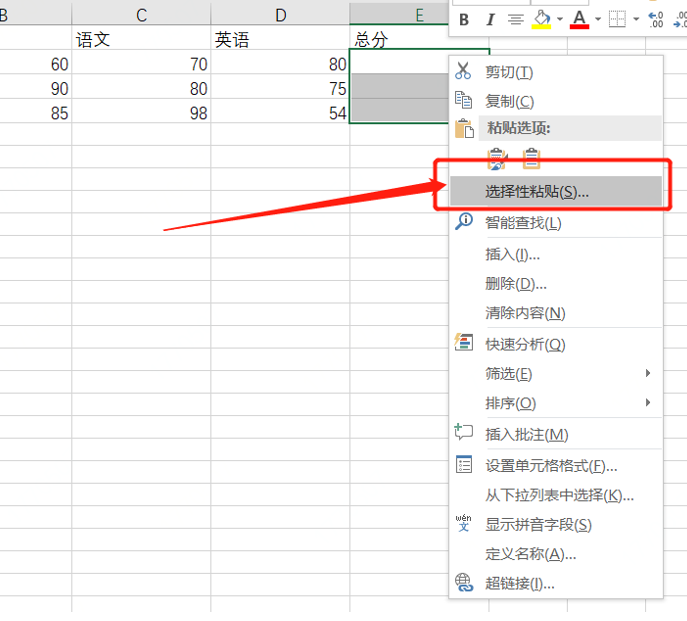The height and width of the screenshot is (621, 687).
Task: Open 设置单元格格式(F)... dialog
Action: (x=556, y=466)
